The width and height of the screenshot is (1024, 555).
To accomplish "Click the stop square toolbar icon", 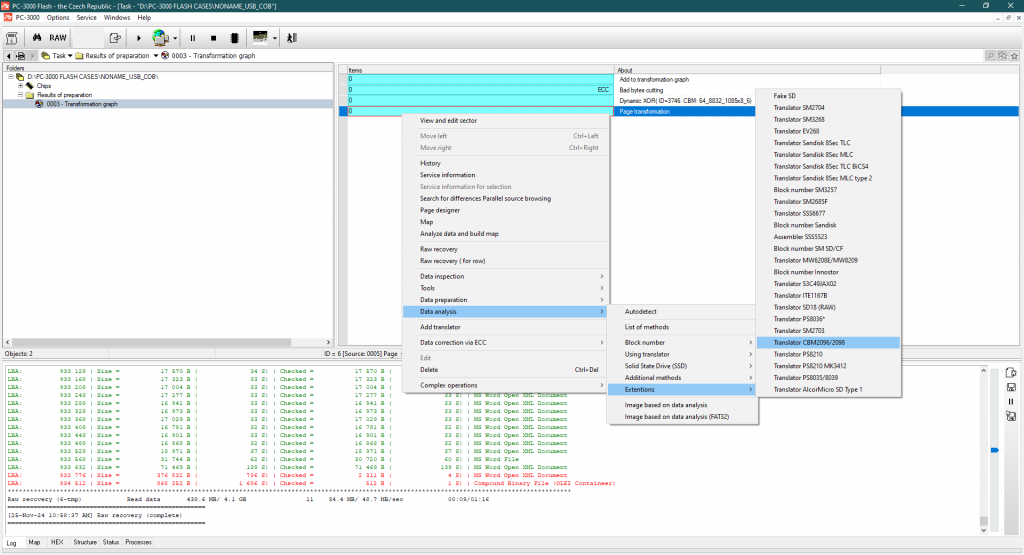I will coord(212,37).
